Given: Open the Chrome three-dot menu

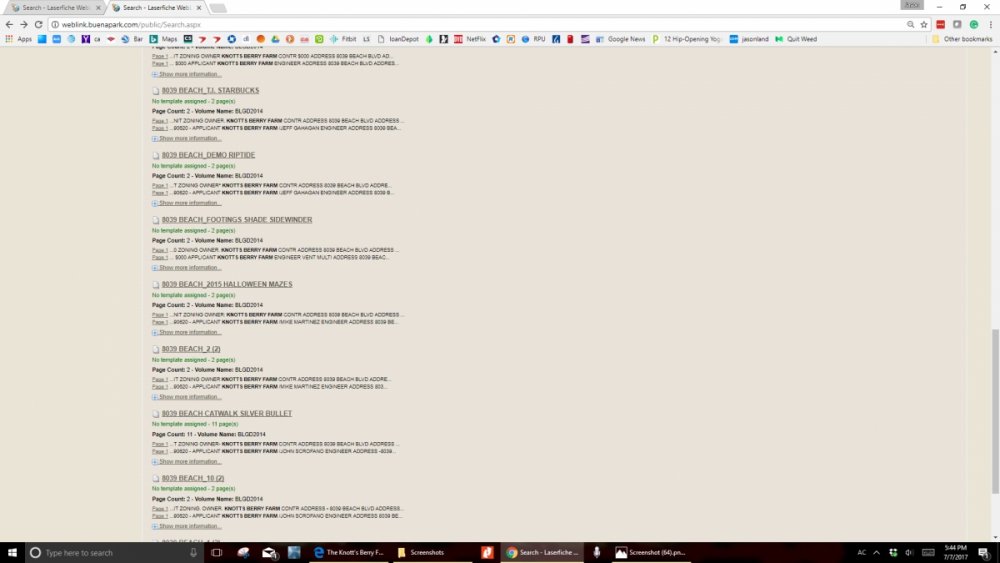Looking at the screenshot, I should point(990,24).
